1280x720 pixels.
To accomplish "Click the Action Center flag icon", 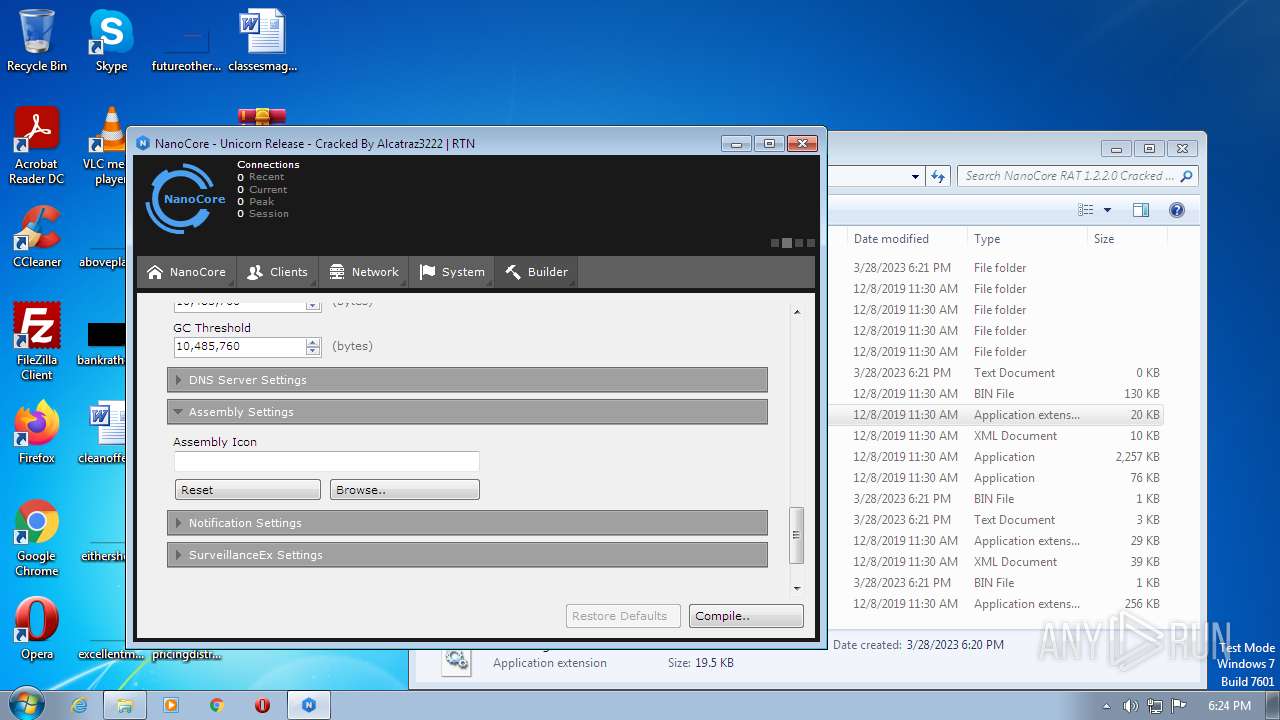I will pos(1179,705).
